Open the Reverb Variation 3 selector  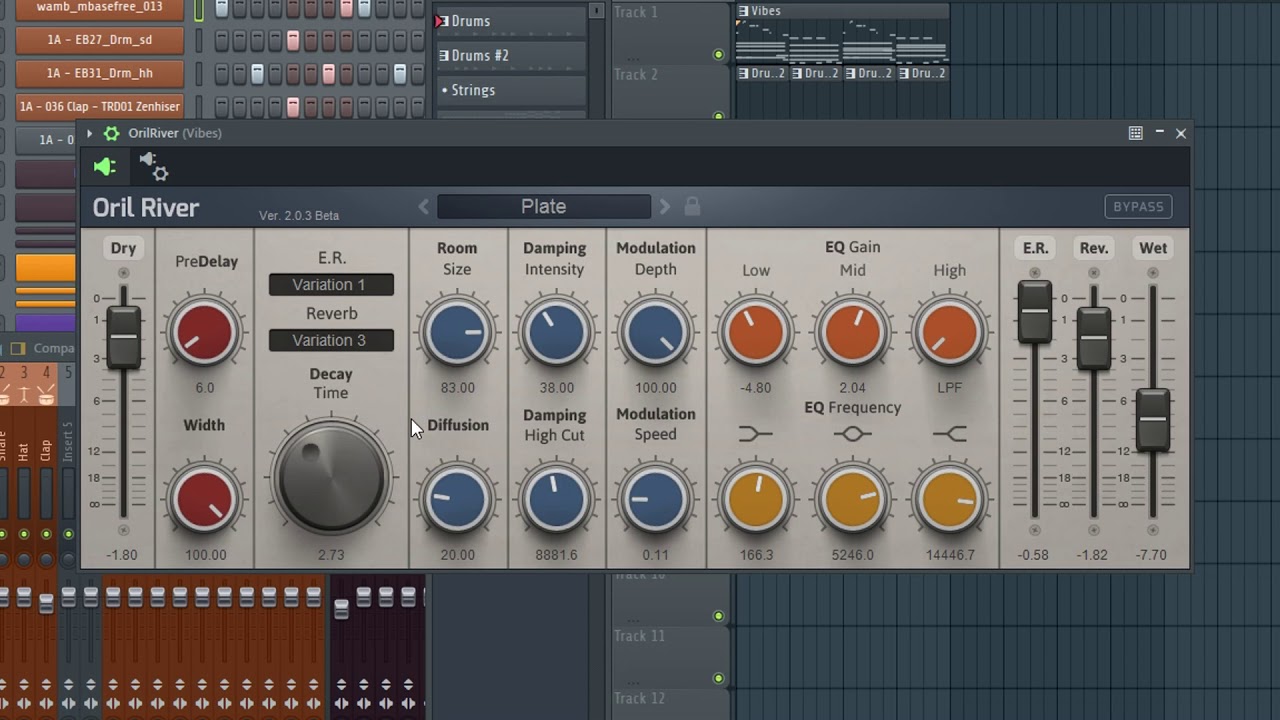pyautogui.click(x=331, y=340)
